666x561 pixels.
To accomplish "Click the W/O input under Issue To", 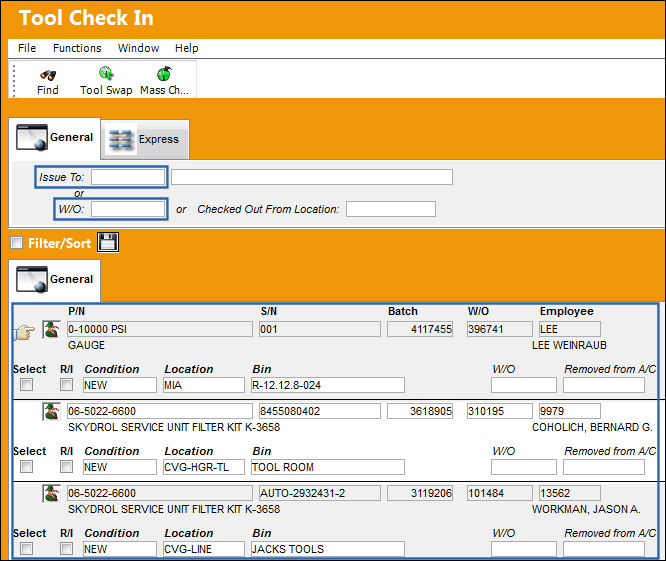I will click(x=128, y=209).
